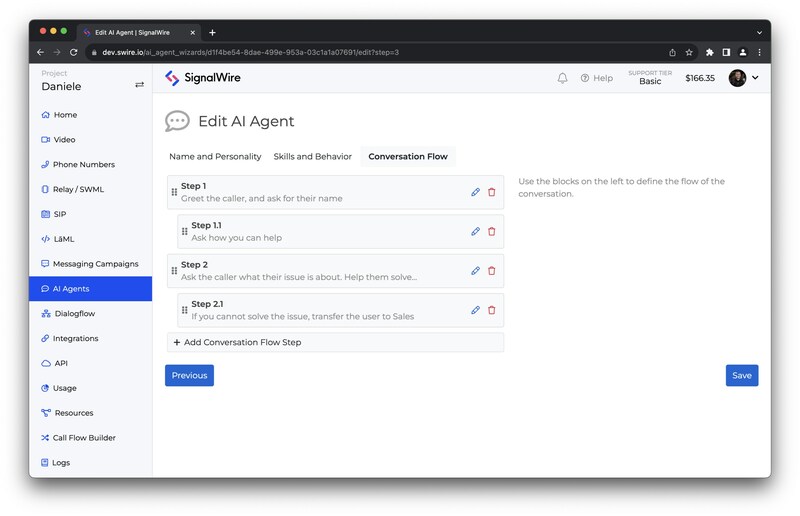
Task: Switch to the Skills and Behavior tab
Action: click(x=312, y=156)
